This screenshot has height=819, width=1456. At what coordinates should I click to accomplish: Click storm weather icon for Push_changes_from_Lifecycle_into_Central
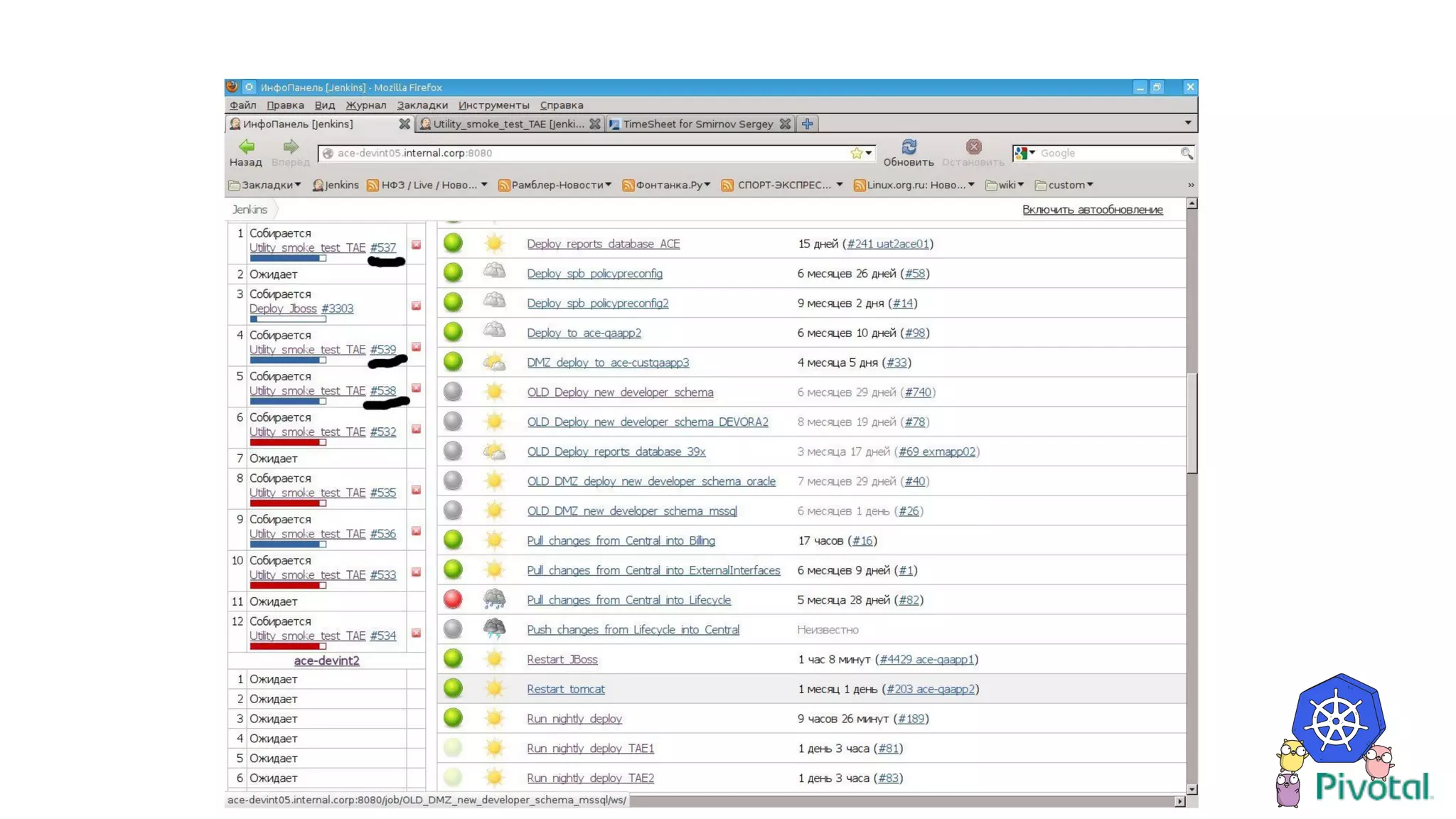tap(494, 628)
